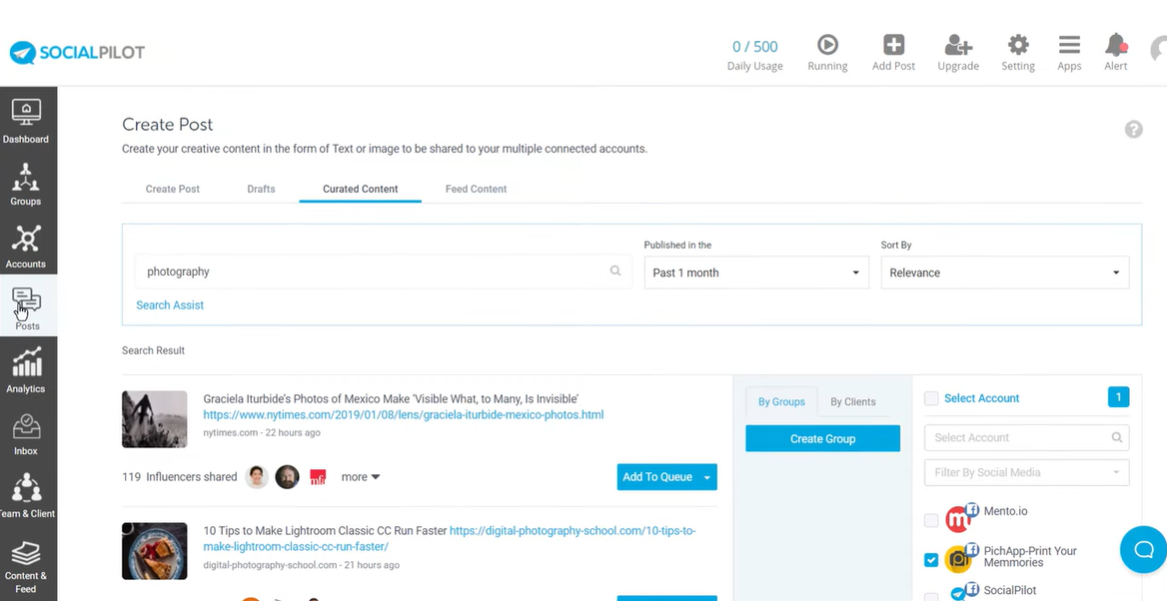Click the Mento.io account logo
1167x601 pixels.
pos(958,519)
